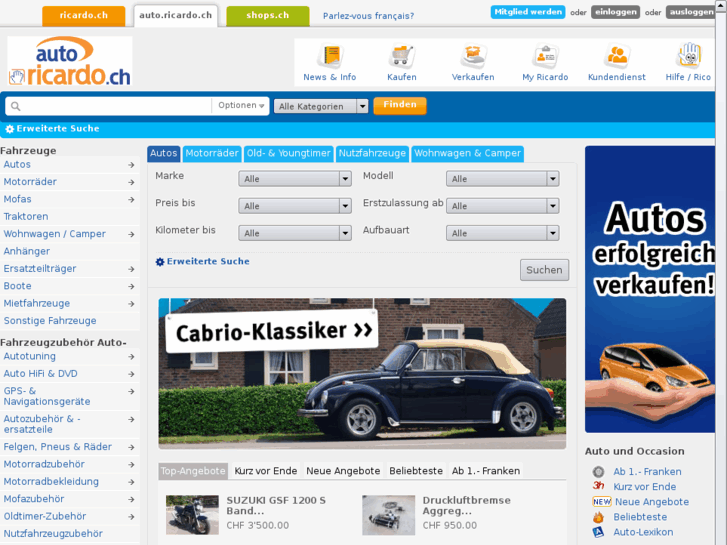The image size is (727, 545).
Task: Open the ricardo.ch orange site tab
Action: point(83,16)
